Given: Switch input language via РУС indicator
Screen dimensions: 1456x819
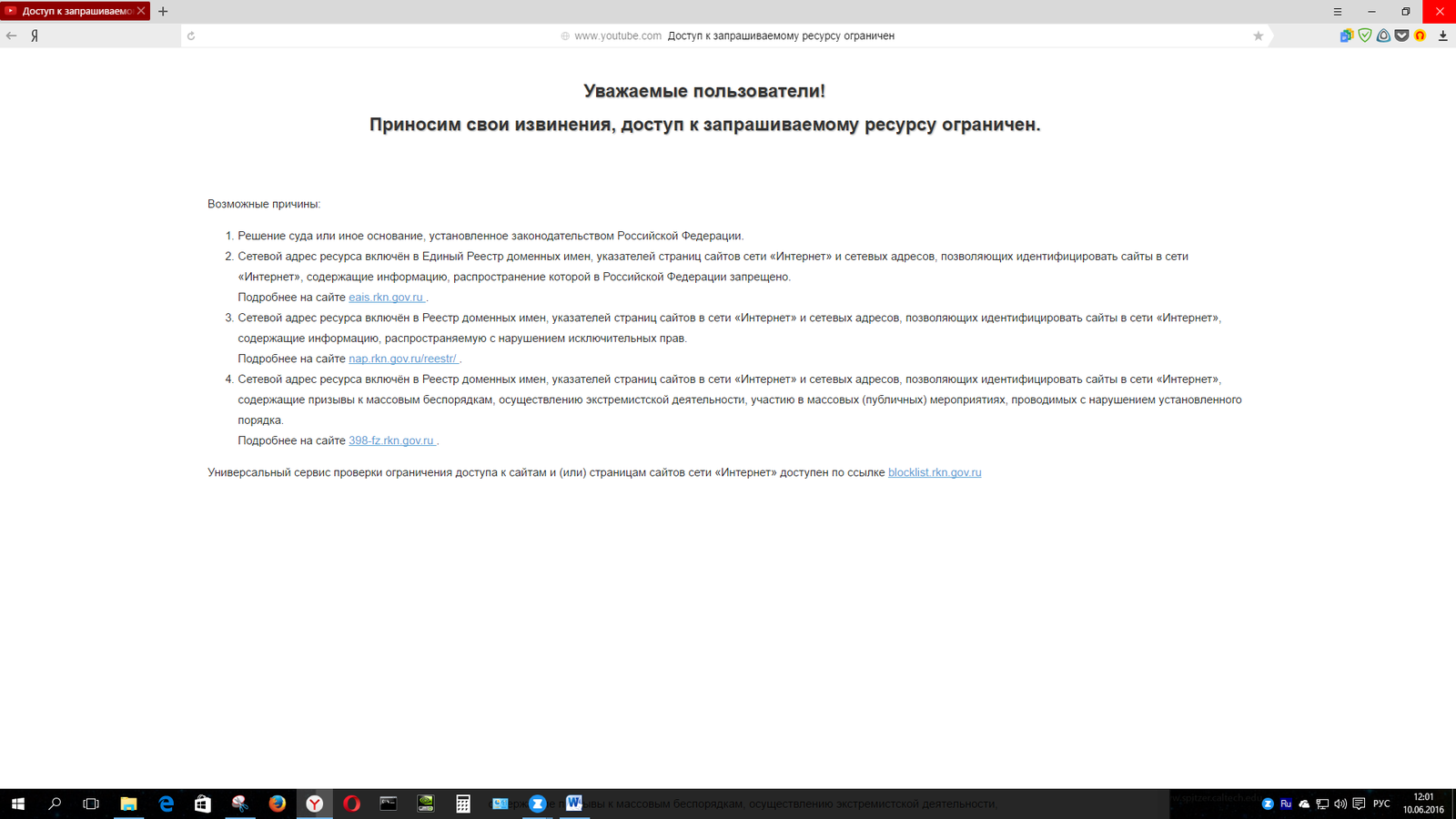Looking at the screenshot, I should 1381,804.
